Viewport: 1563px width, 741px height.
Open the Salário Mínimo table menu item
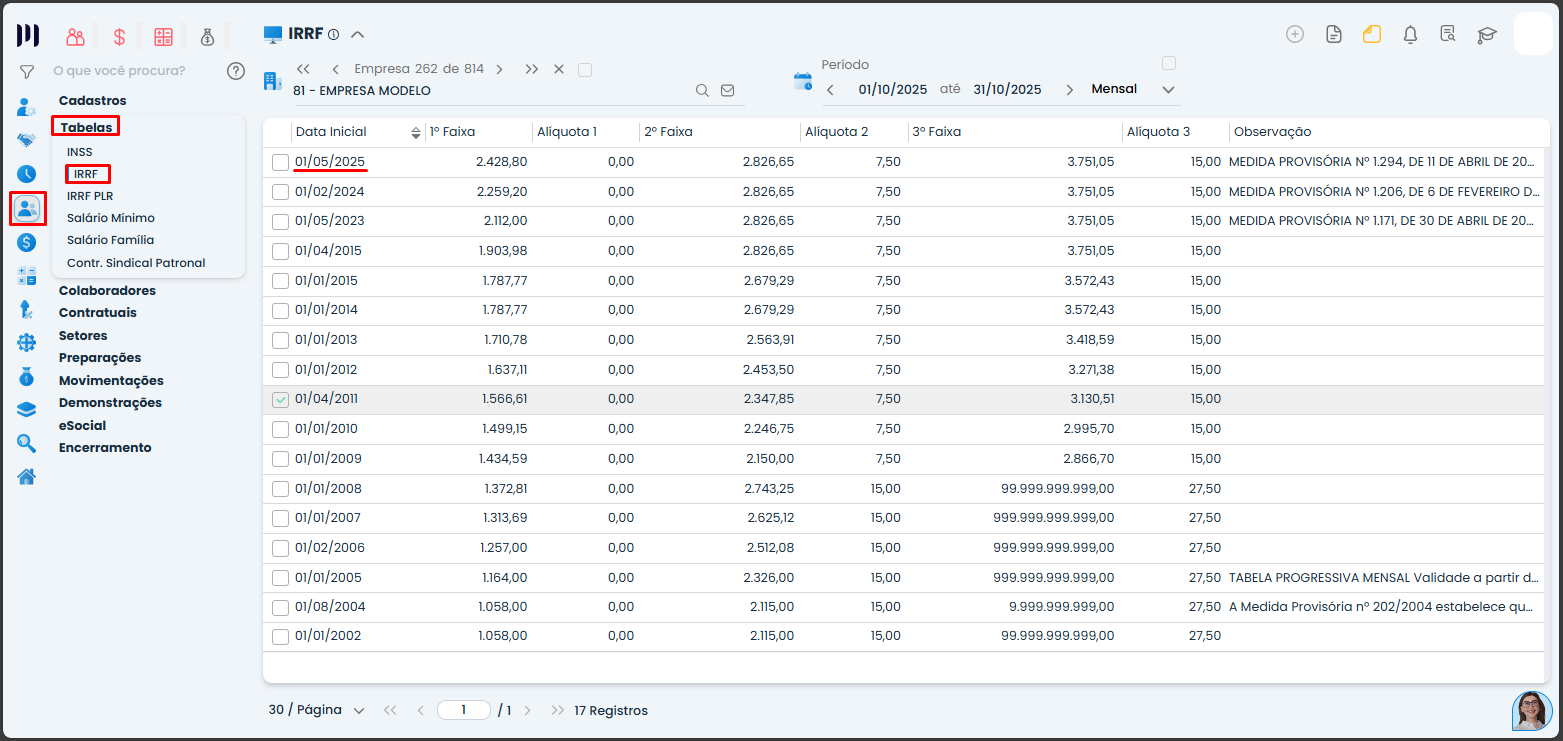point(111,218)
